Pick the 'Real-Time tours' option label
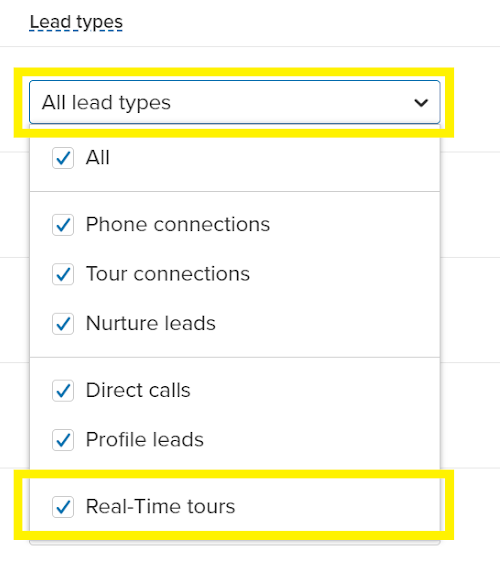This screenshot has width=500, height=569. (x=160, y=506)
